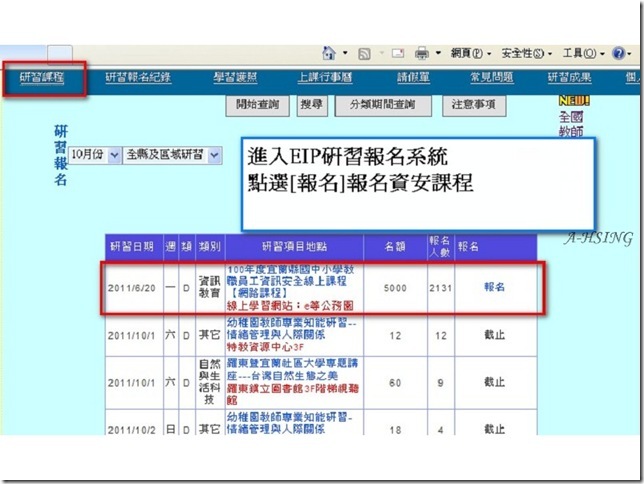Open the RSS feeds icon
This screenshot has height=484, width=644.
[364, 54]
